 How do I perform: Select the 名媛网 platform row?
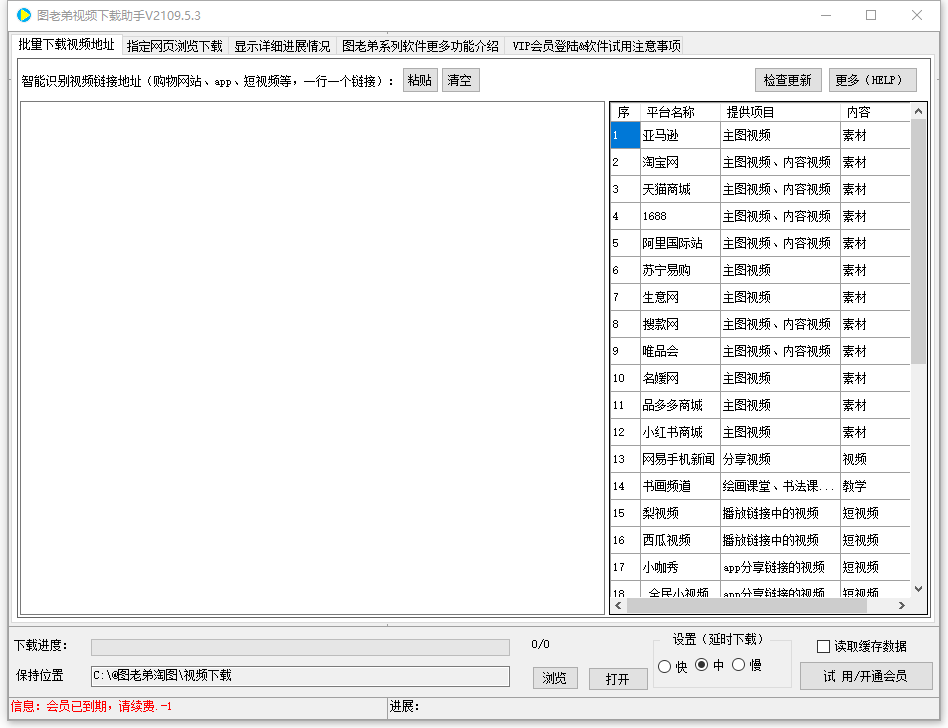click(760, 378)
